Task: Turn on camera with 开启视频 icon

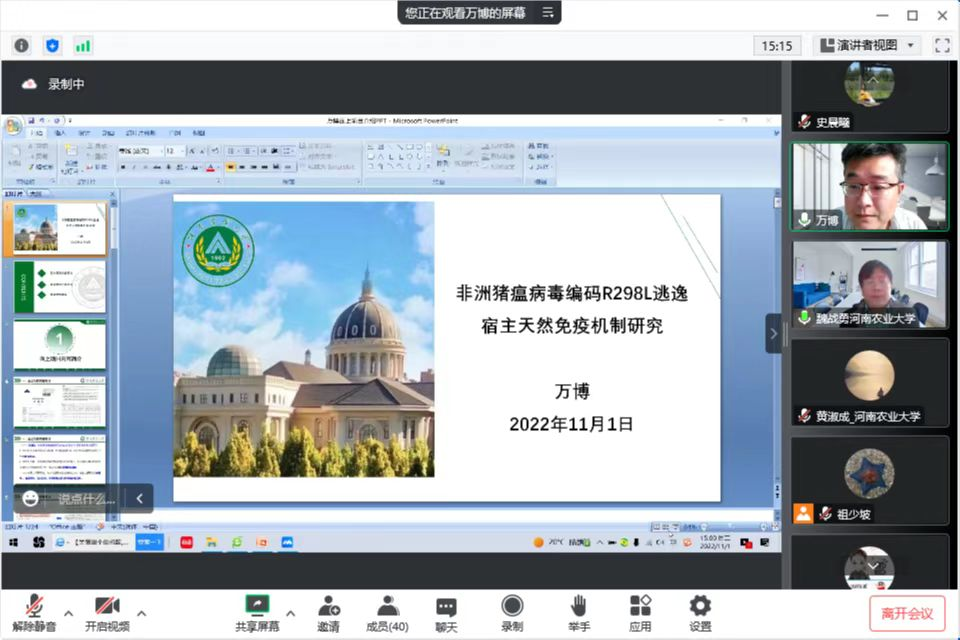Action: pyautogui.click(x=107, y=611)
